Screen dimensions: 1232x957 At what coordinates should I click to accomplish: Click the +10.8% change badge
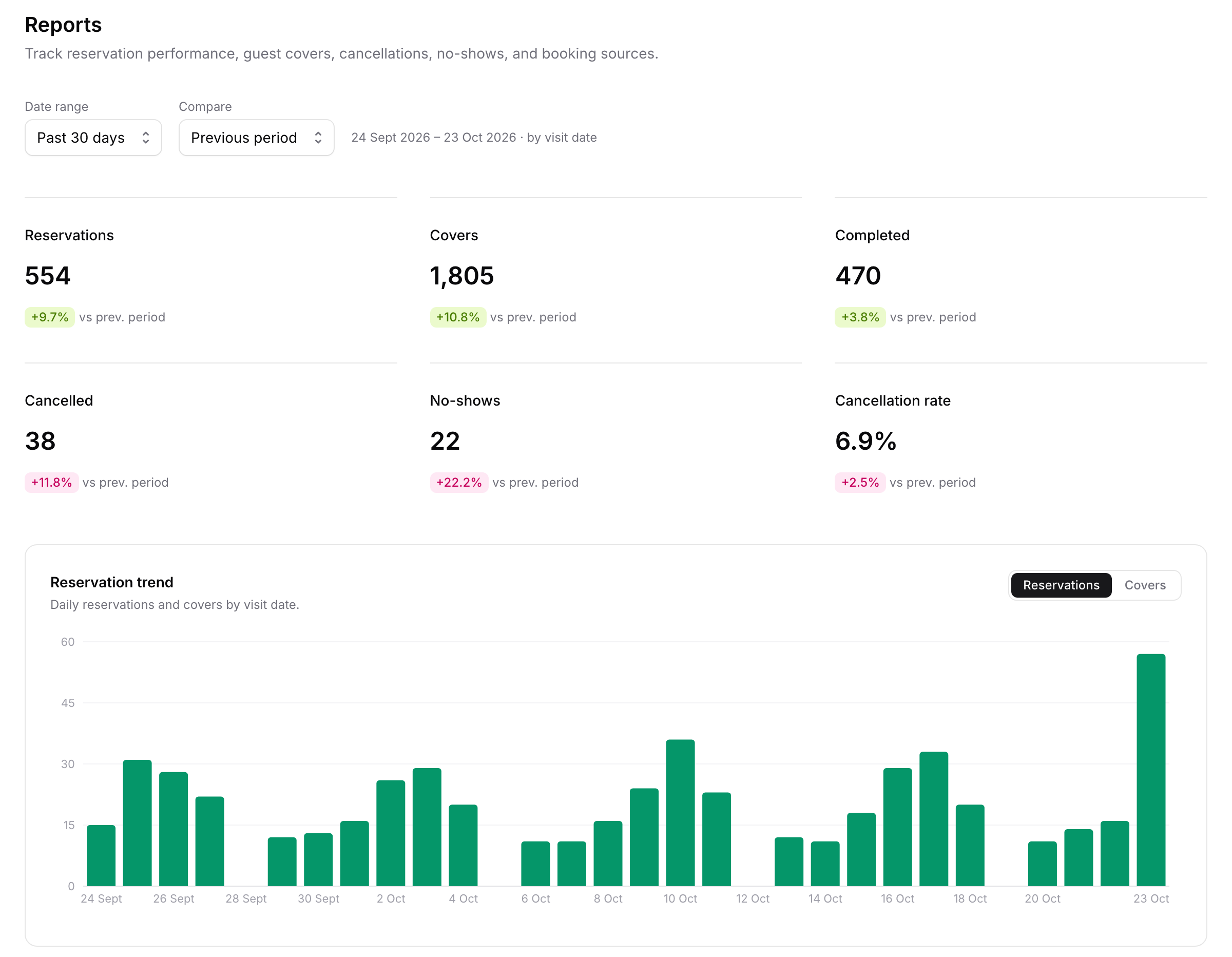(457, 317)
